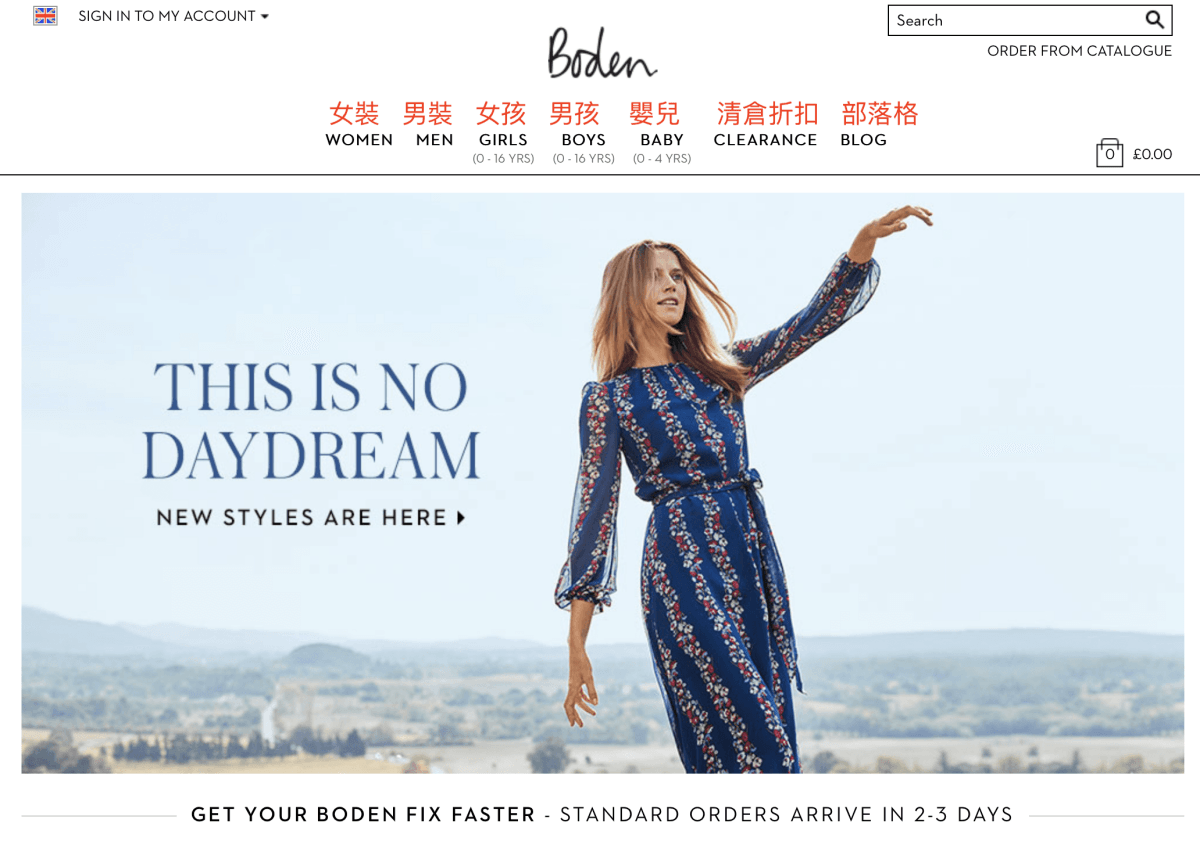Image resolution: width=1200 pixels, height=841 pixels.
Task: Click the This Is No Daydream banner image
Action: coord(602,483)
